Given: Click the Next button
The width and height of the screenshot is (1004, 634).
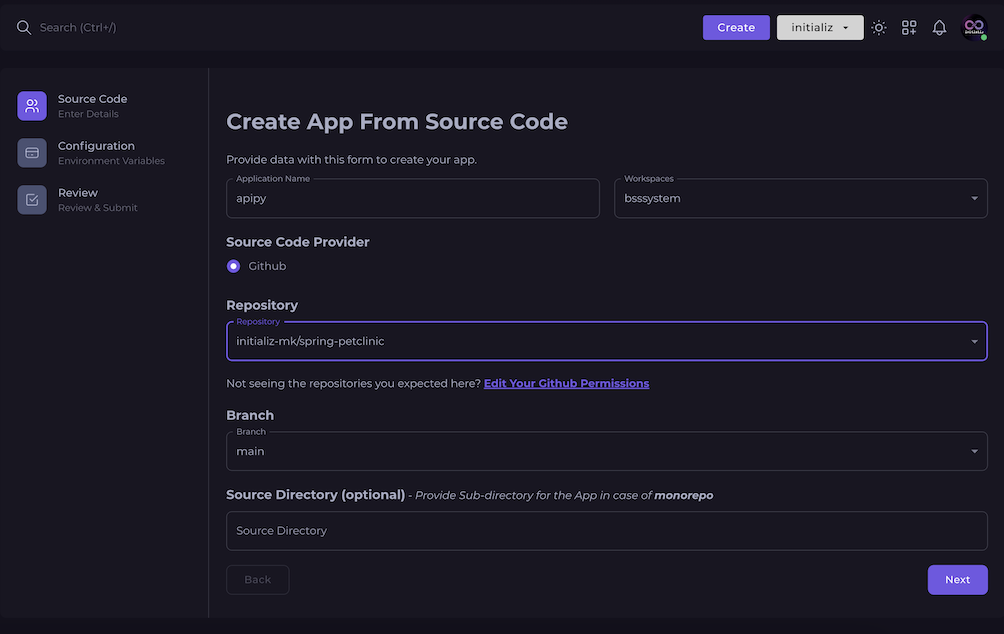Looking at the screenshot, I should tap(956, 579).
